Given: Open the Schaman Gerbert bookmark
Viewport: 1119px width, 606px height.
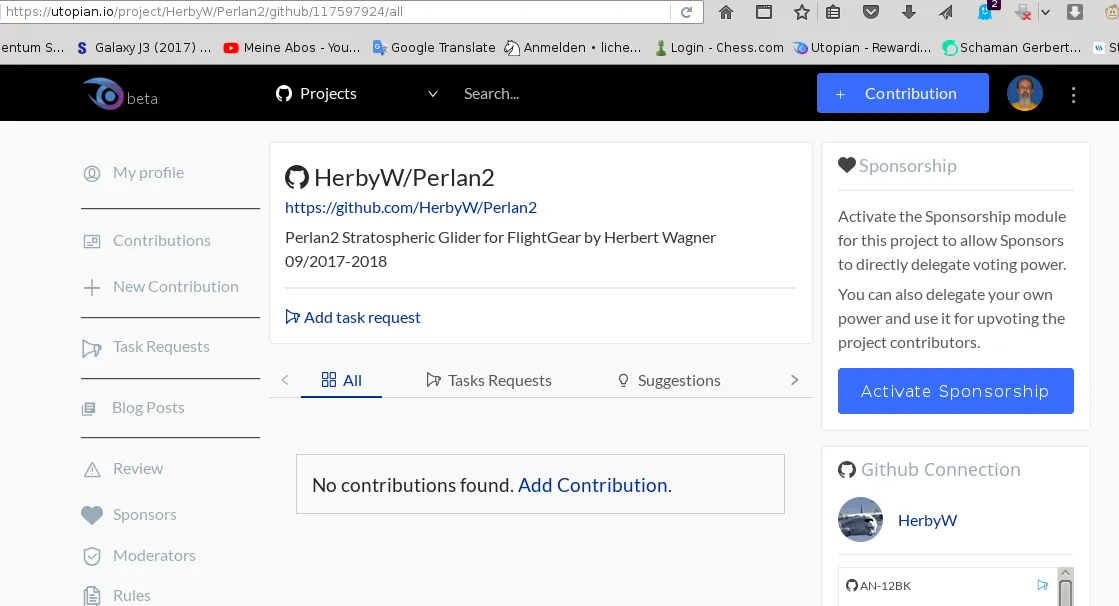Looking at the screenshot, I should point(1011,48).
